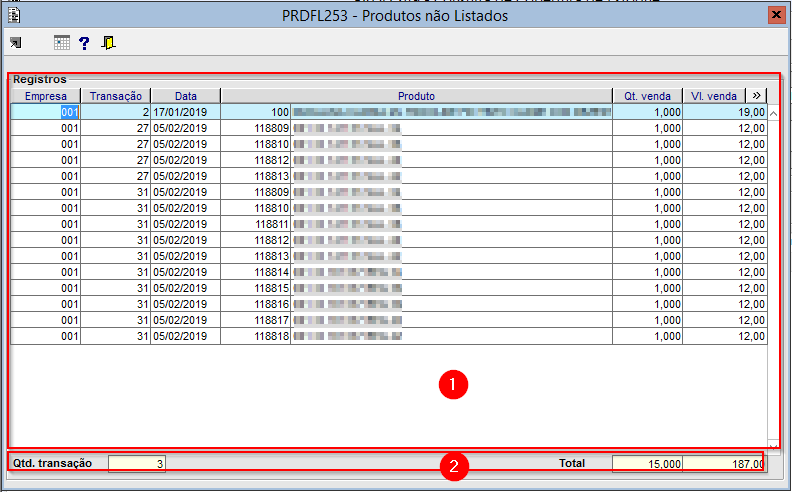This screenshot has width=792, height=492.
Task: Click the window document icon in title bar
Action: 14,15
